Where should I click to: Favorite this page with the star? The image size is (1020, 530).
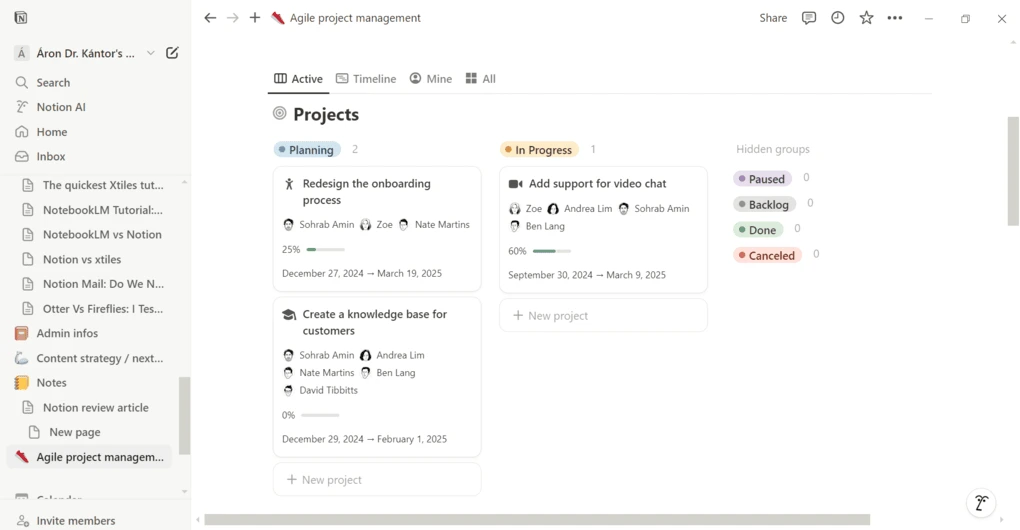866,18
